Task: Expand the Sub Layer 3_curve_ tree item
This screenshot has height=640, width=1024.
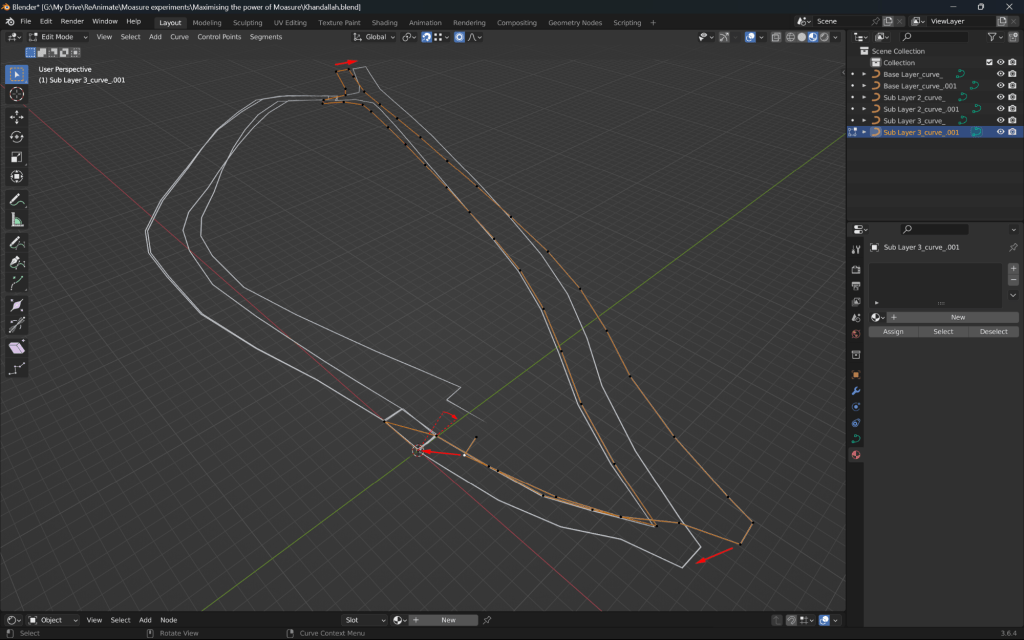Action: (864, 120)
